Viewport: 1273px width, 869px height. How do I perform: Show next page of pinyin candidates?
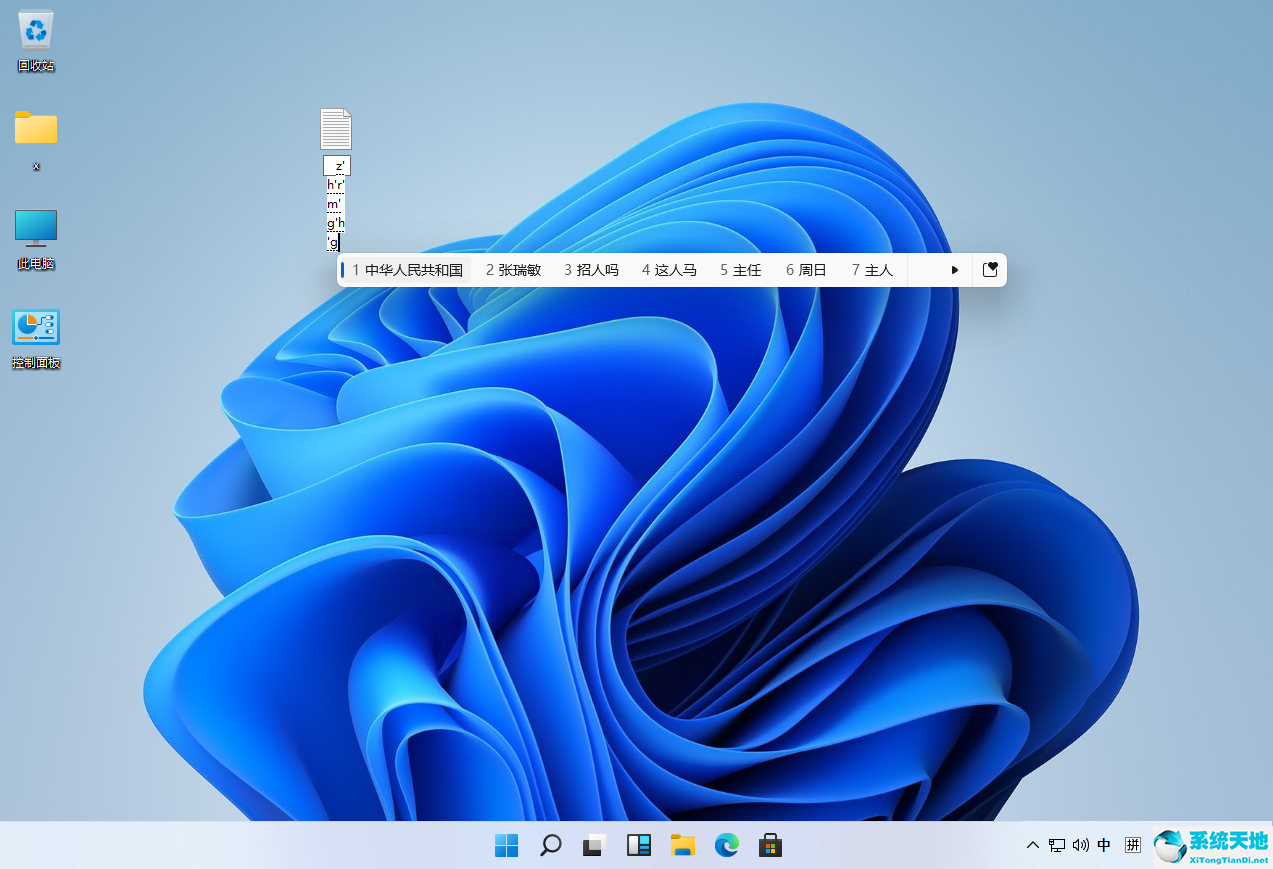(x=954, y=269)
